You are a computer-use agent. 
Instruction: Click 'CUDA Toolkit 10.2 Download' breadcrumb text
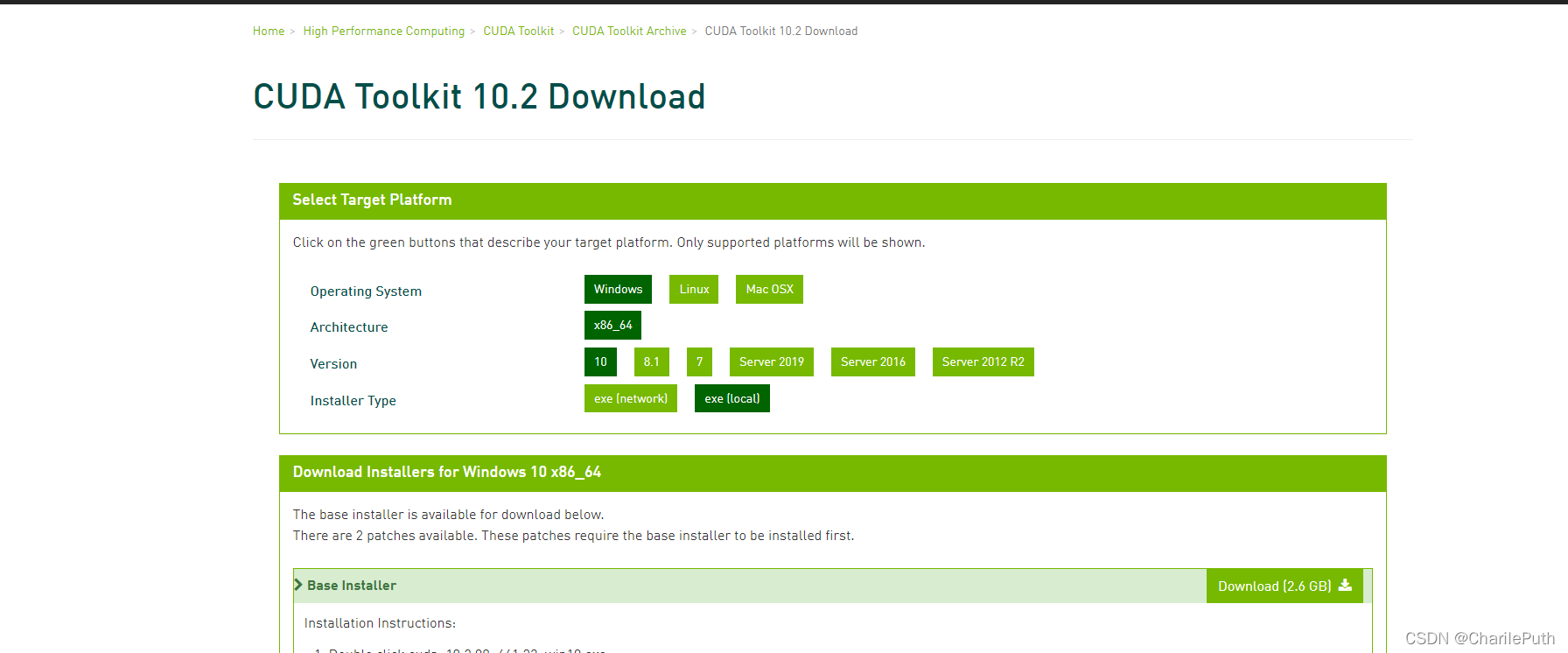coord(781,31)
